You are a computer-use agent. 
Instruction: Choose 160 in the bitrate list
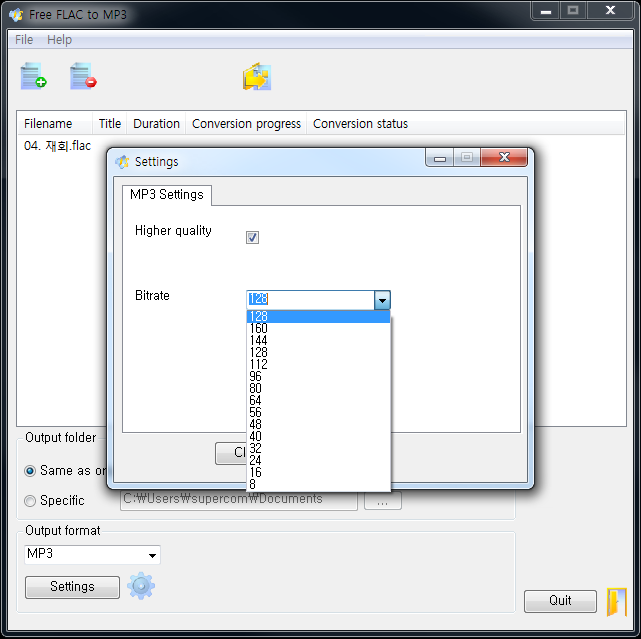tap(318, 328)
